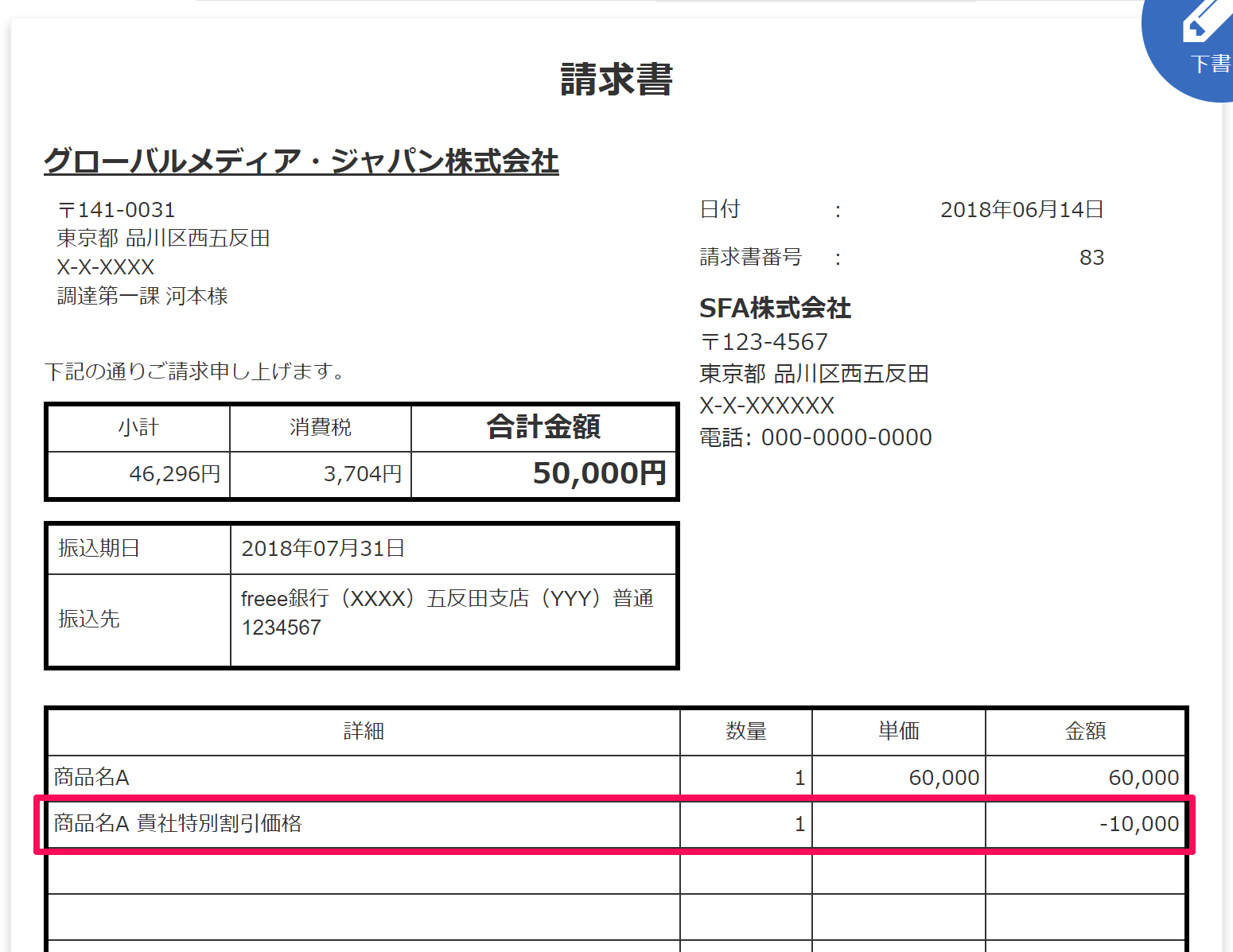The width and height of the screenshot is (1233, 952).
Task: Click the 消費税 header cell
Action: coord(321,428)
